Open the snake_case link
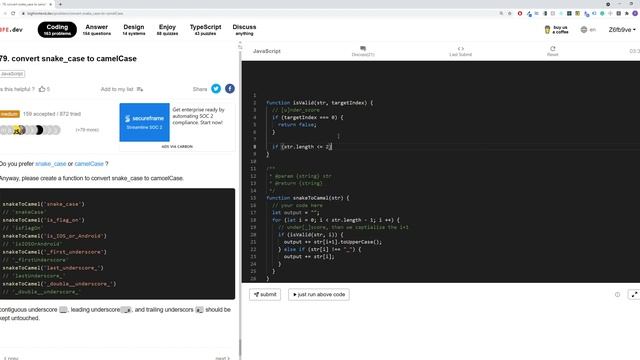 coord(51,164)
